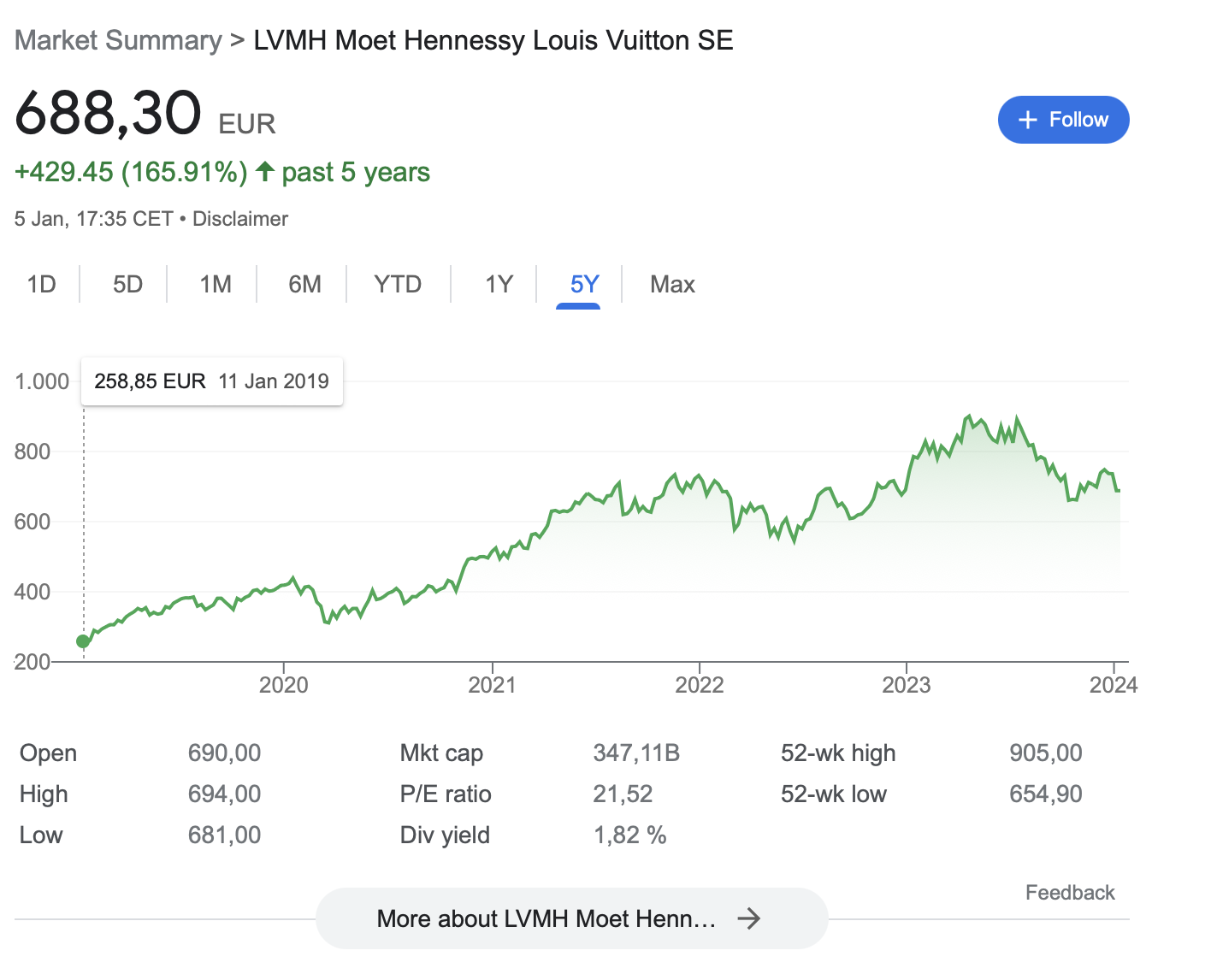Image resolution: width=1211 pixels, height=980 pixels.
Task: Click the 2022 axis label
Action: pos(699,685)
